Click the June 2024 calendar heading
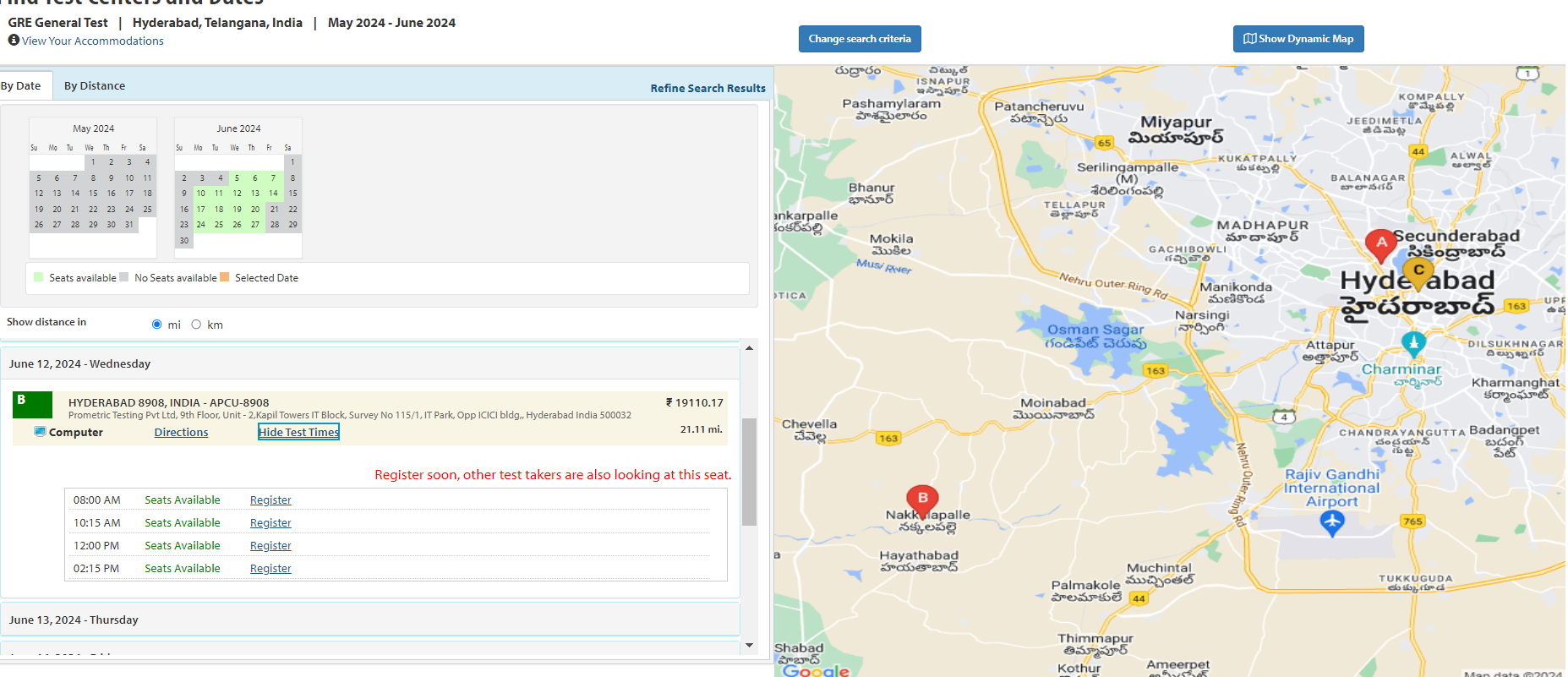The image size is (1568, 677). 238,128
